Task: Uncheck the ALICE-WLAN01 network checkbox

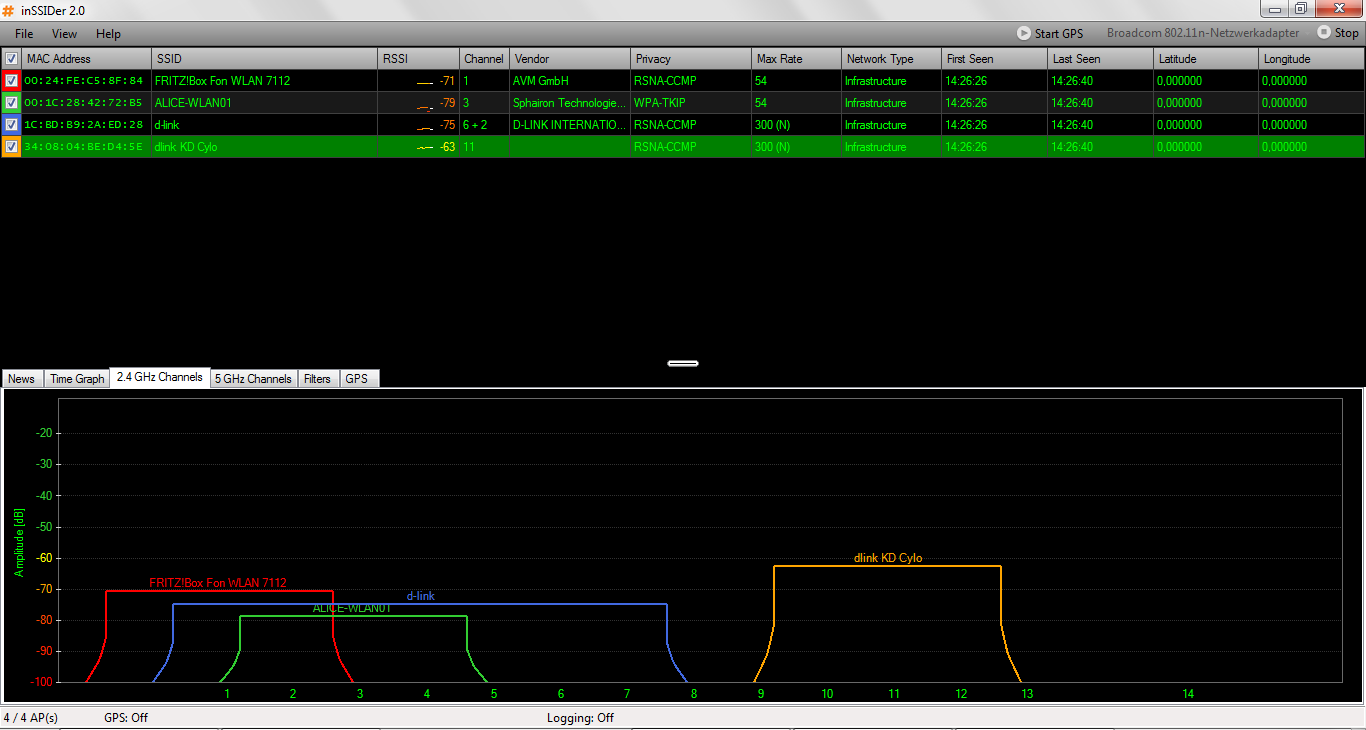Action: coord(11,102)
